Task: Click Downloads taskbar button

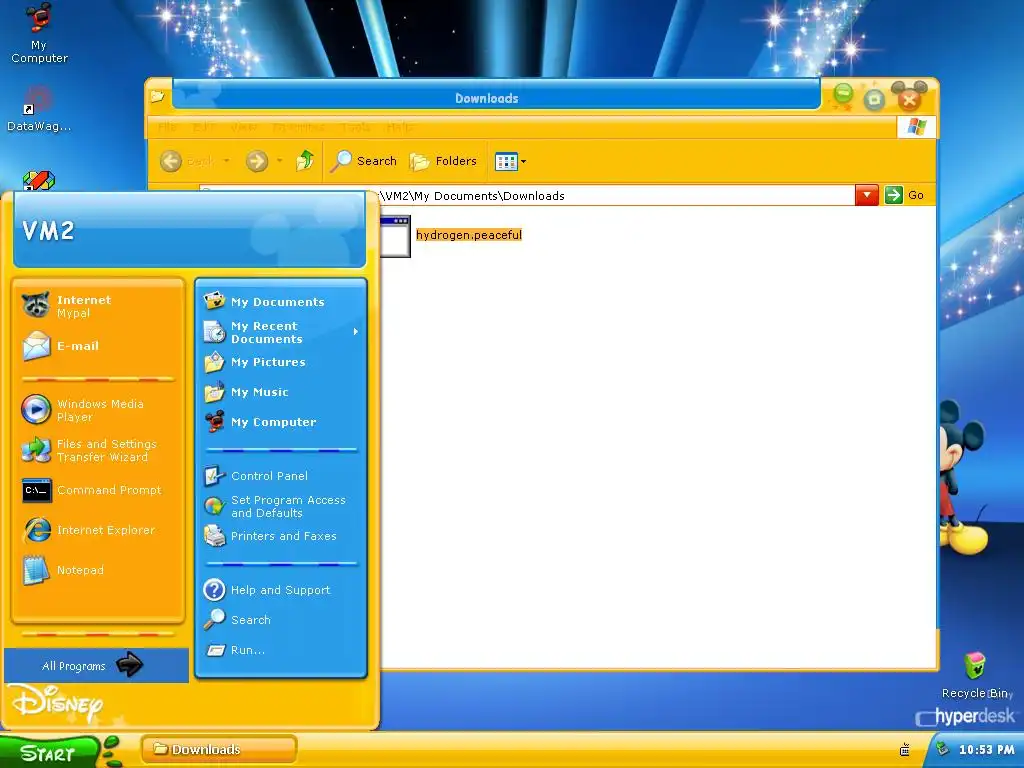Action: [x=219, y=749]
